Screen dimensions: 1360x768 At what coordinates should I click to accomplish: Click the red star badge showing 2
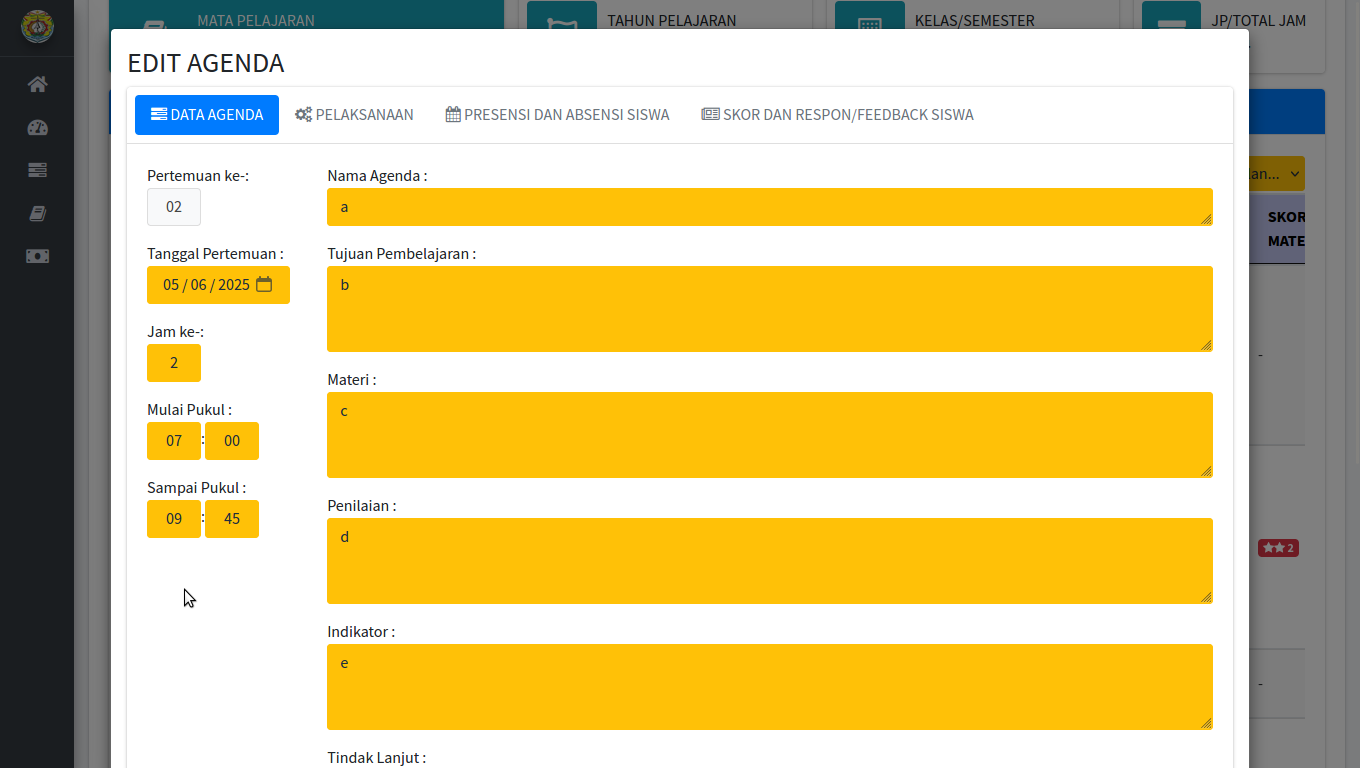(1278, 548)
